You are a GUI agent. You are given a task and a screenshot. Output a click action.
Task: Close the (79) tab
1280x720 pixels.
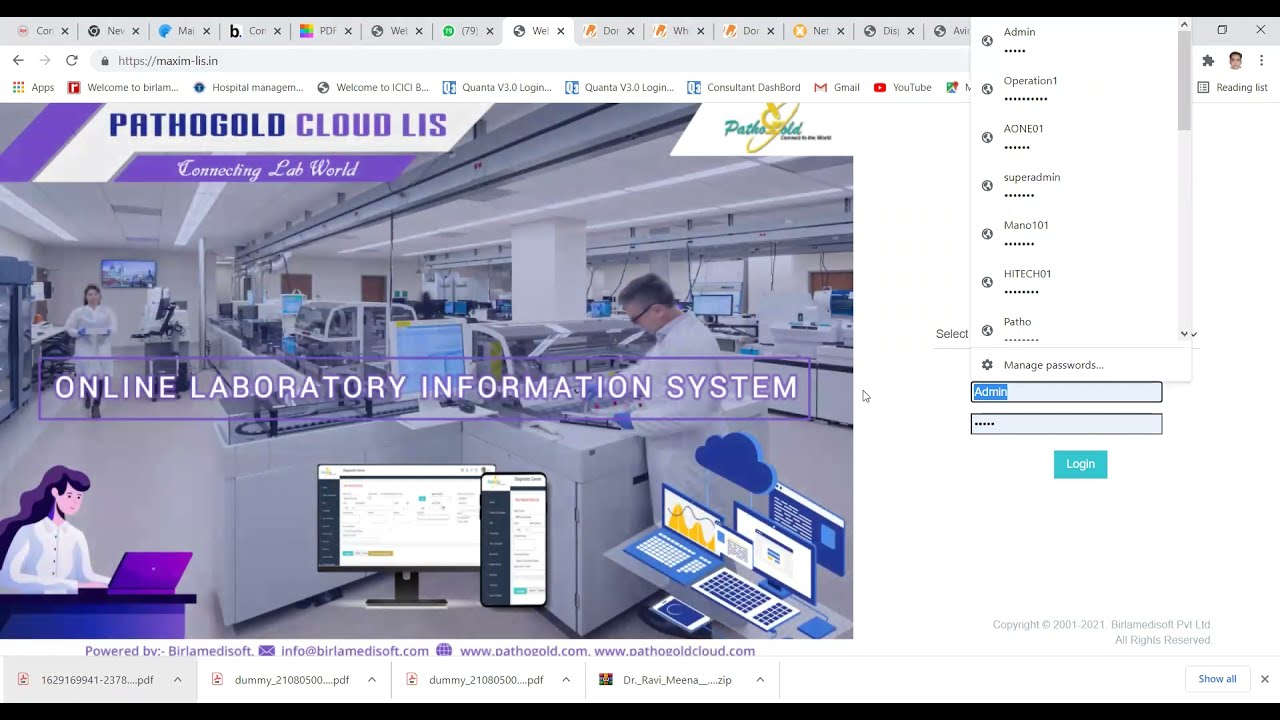(490, 31)
